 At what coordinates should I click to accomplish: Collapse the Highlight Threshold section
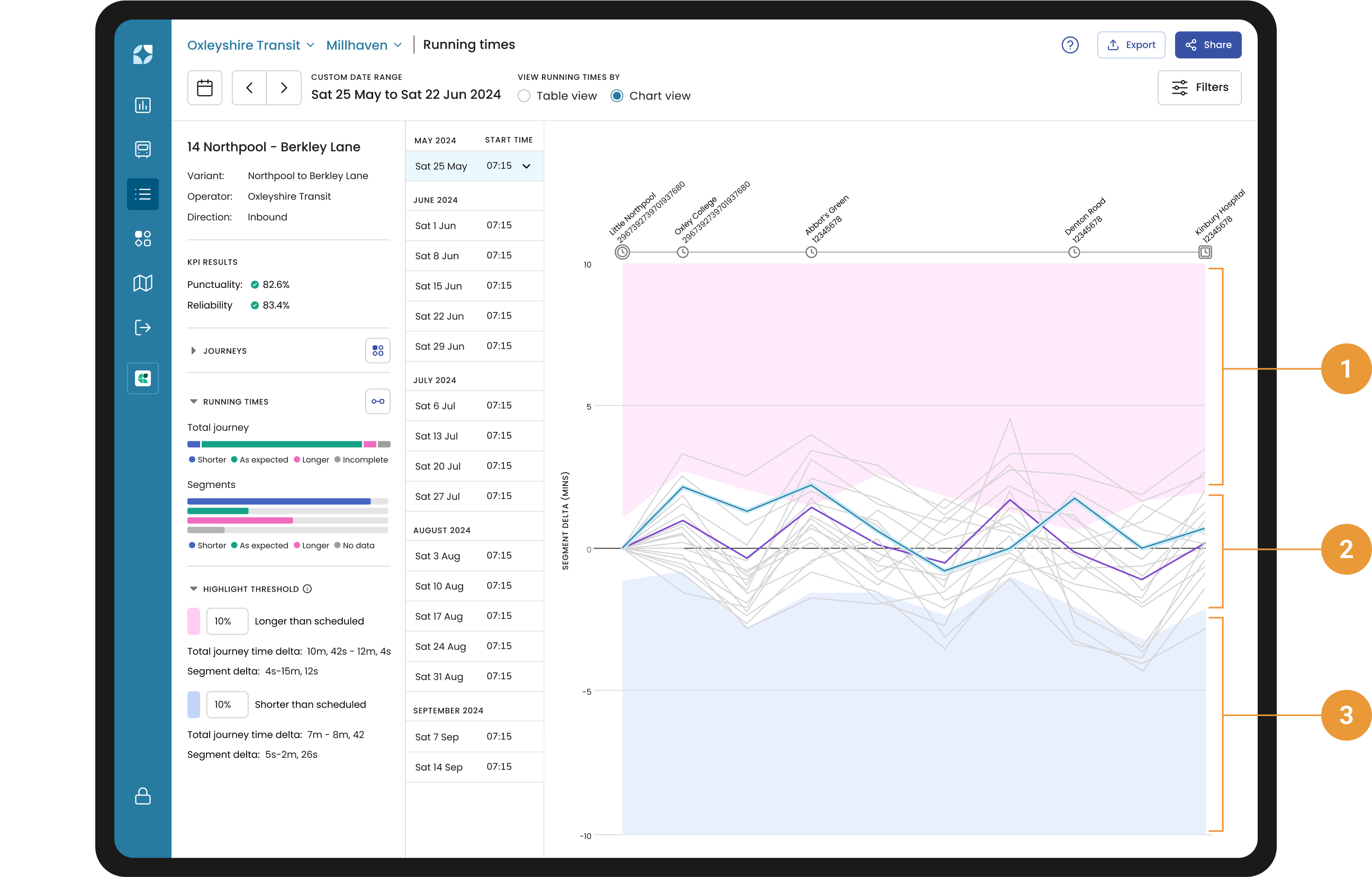(x=194, y=589)
